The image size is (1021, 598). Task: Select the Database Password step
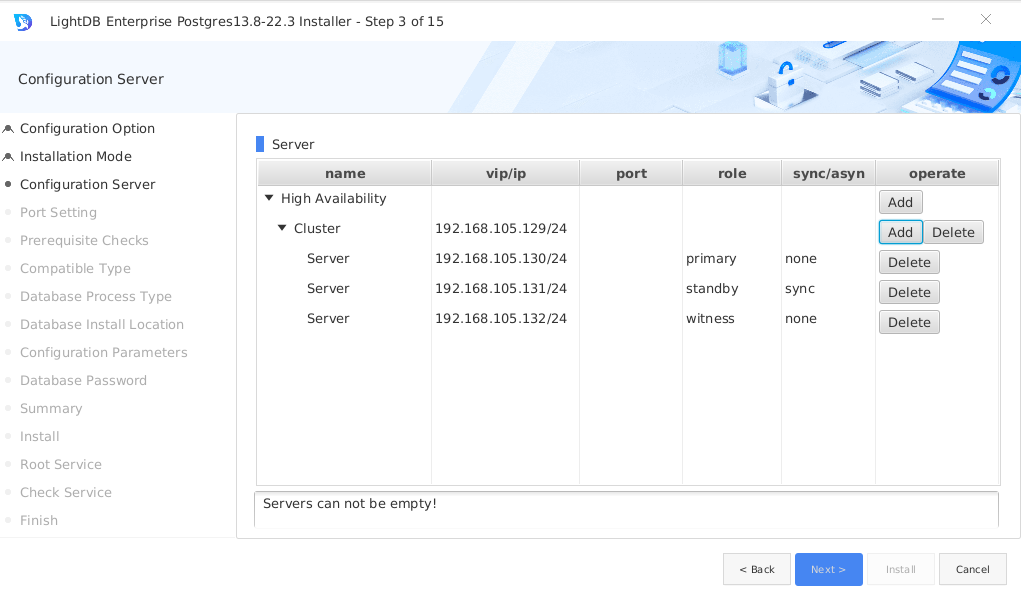(x=84, y=380)
